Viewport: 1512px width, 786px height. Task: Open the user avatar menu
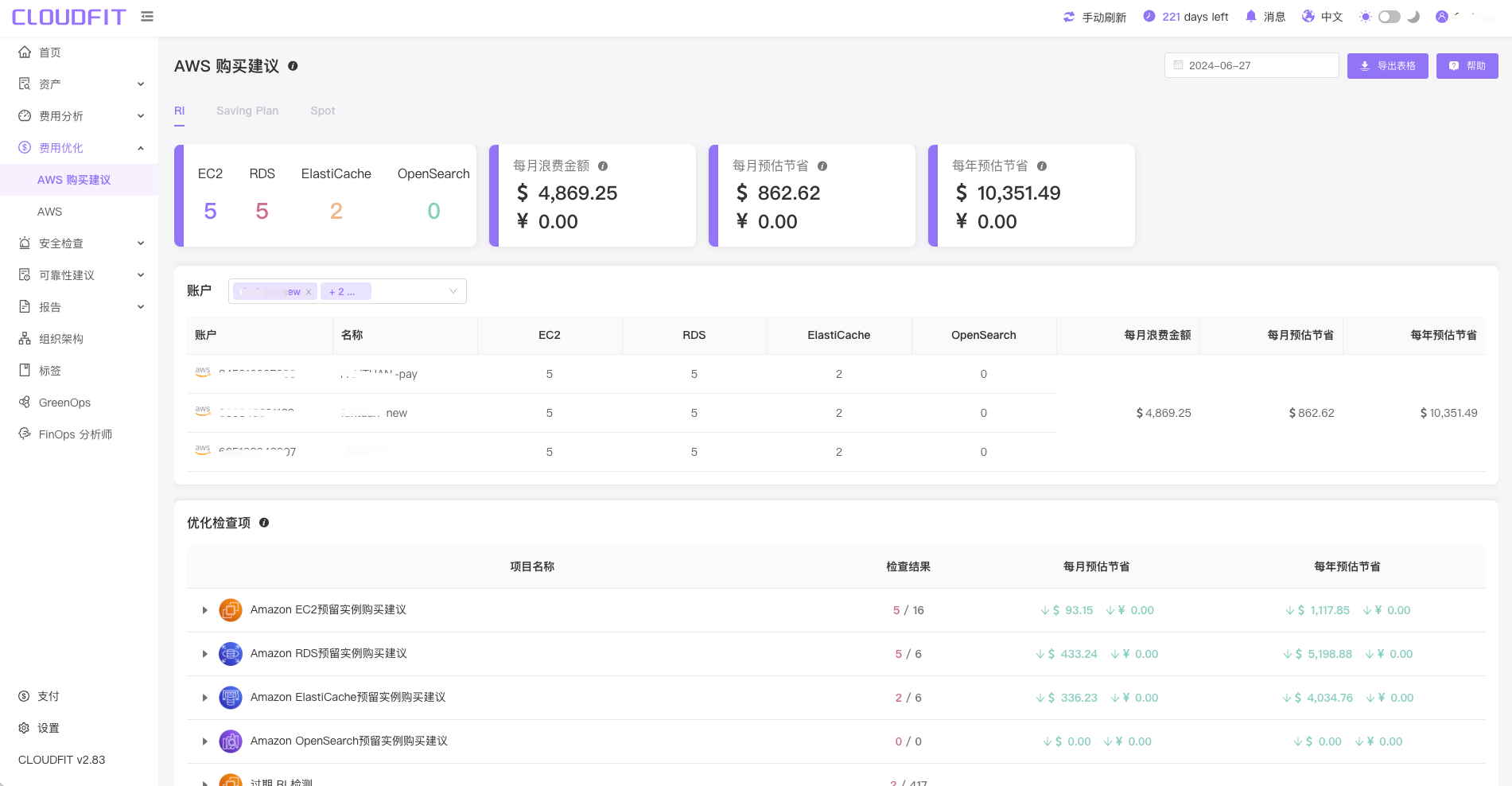1442,17
